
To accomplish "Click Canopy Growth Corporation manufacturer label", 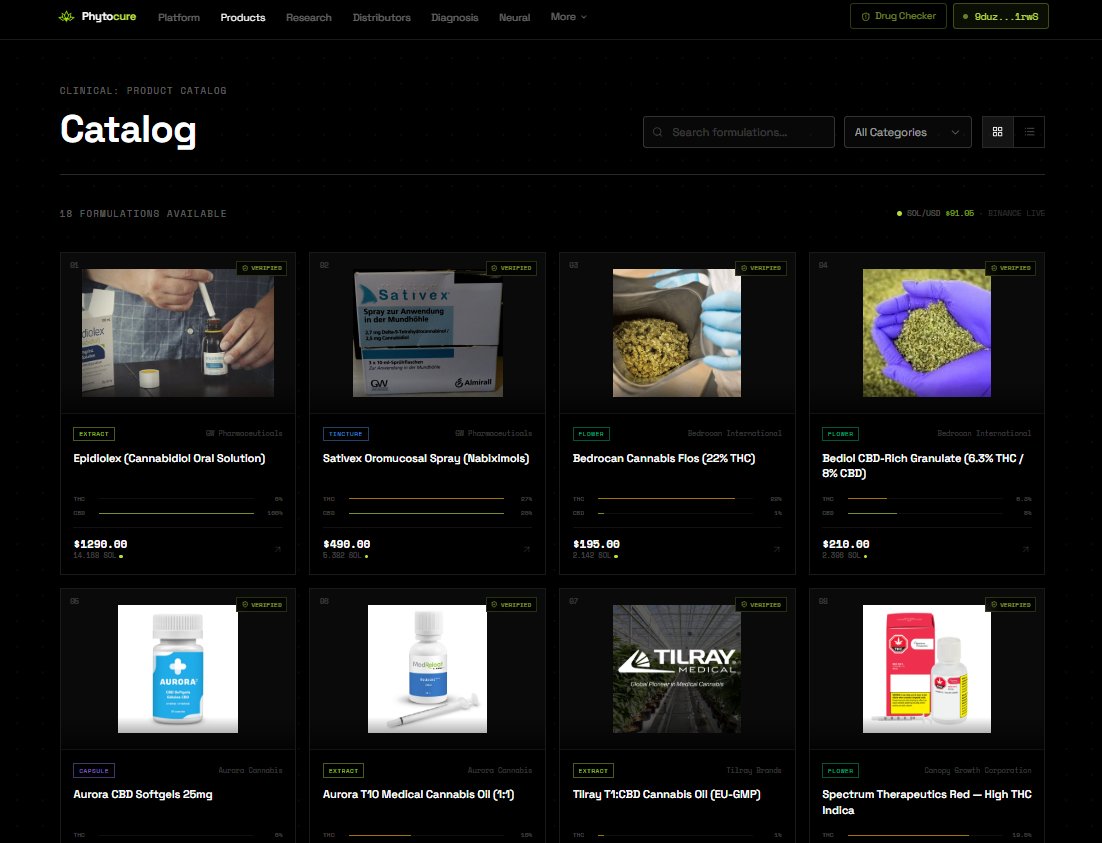I will pos(978,771).
